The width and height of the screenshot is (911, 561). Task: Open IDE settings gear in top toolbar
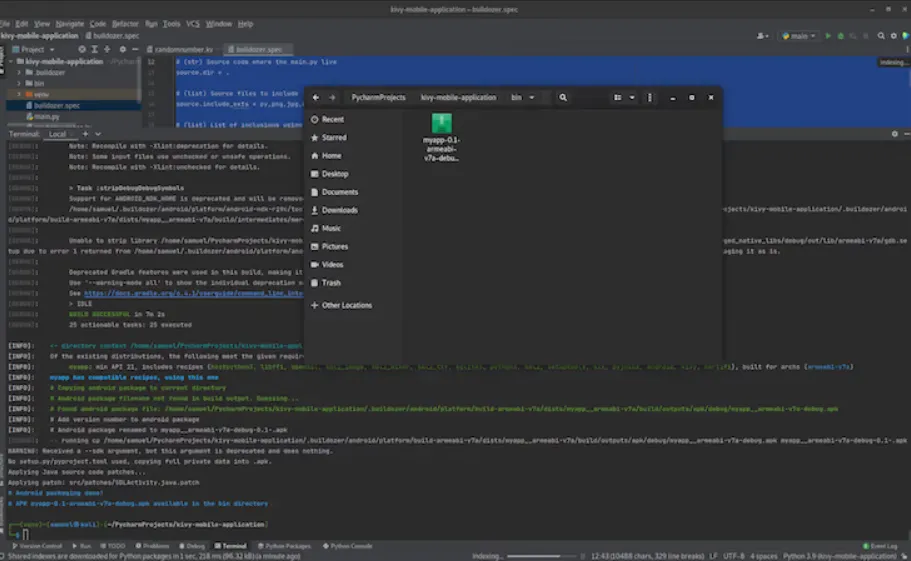coord(894,36)
